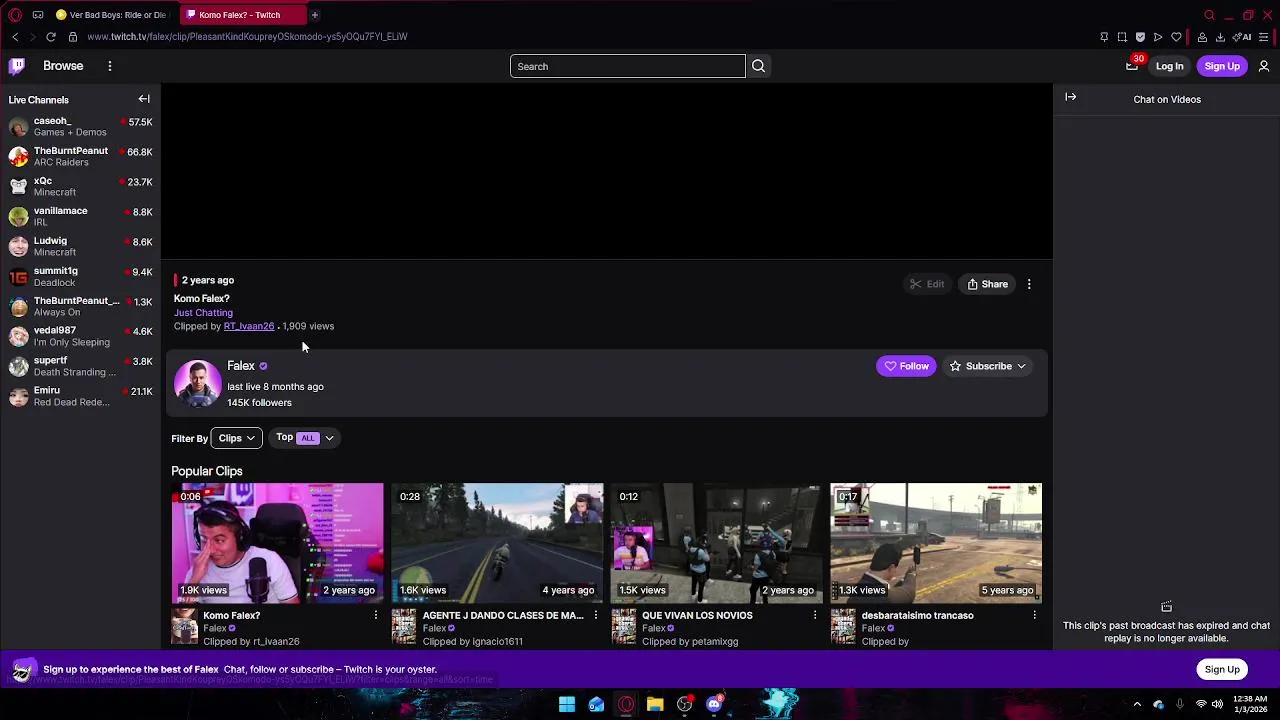The width and height of the screenshot is (1280, 720).
Task: Open the clip's three-dot options menu
Action: [1029, 284]
